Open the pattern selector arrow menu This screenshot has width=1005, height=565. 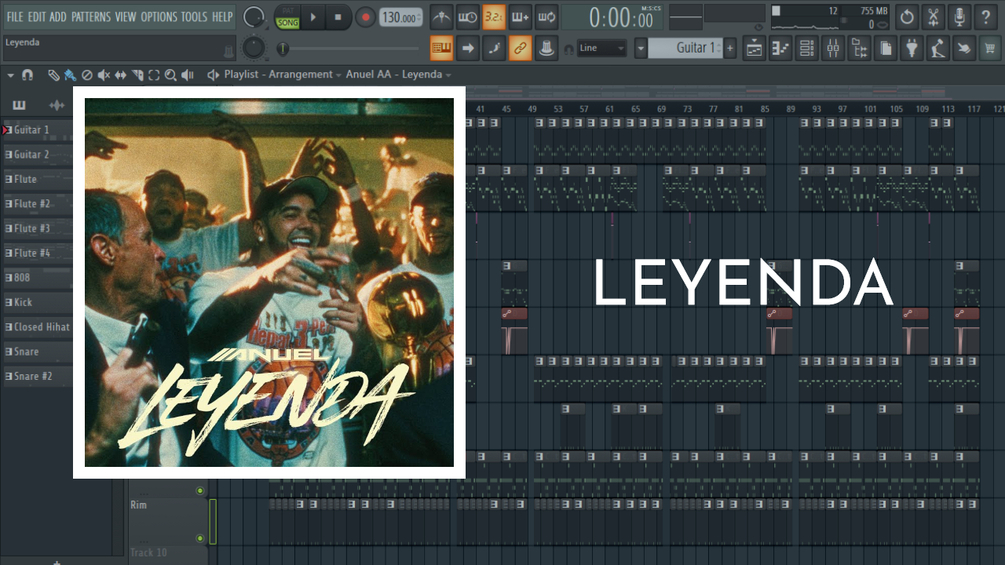tap(640, 48)
